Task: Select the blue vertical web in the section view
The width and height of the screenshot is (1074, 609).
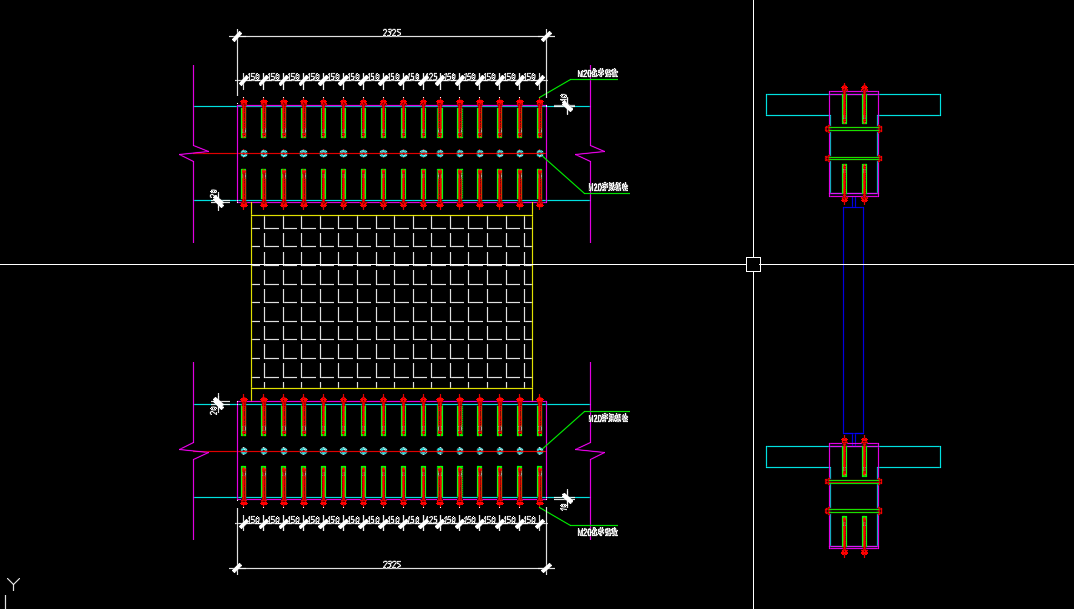Action: coord(853,320)
